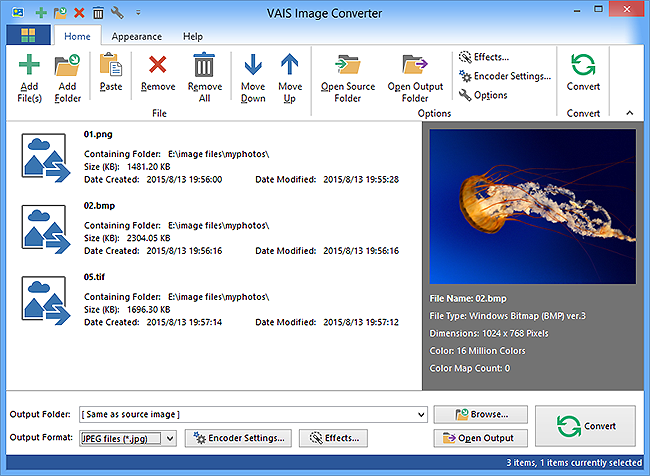Click Add File(s) in ribbon
The height and width of the screenshot is (476, 650).
point(29,78)
